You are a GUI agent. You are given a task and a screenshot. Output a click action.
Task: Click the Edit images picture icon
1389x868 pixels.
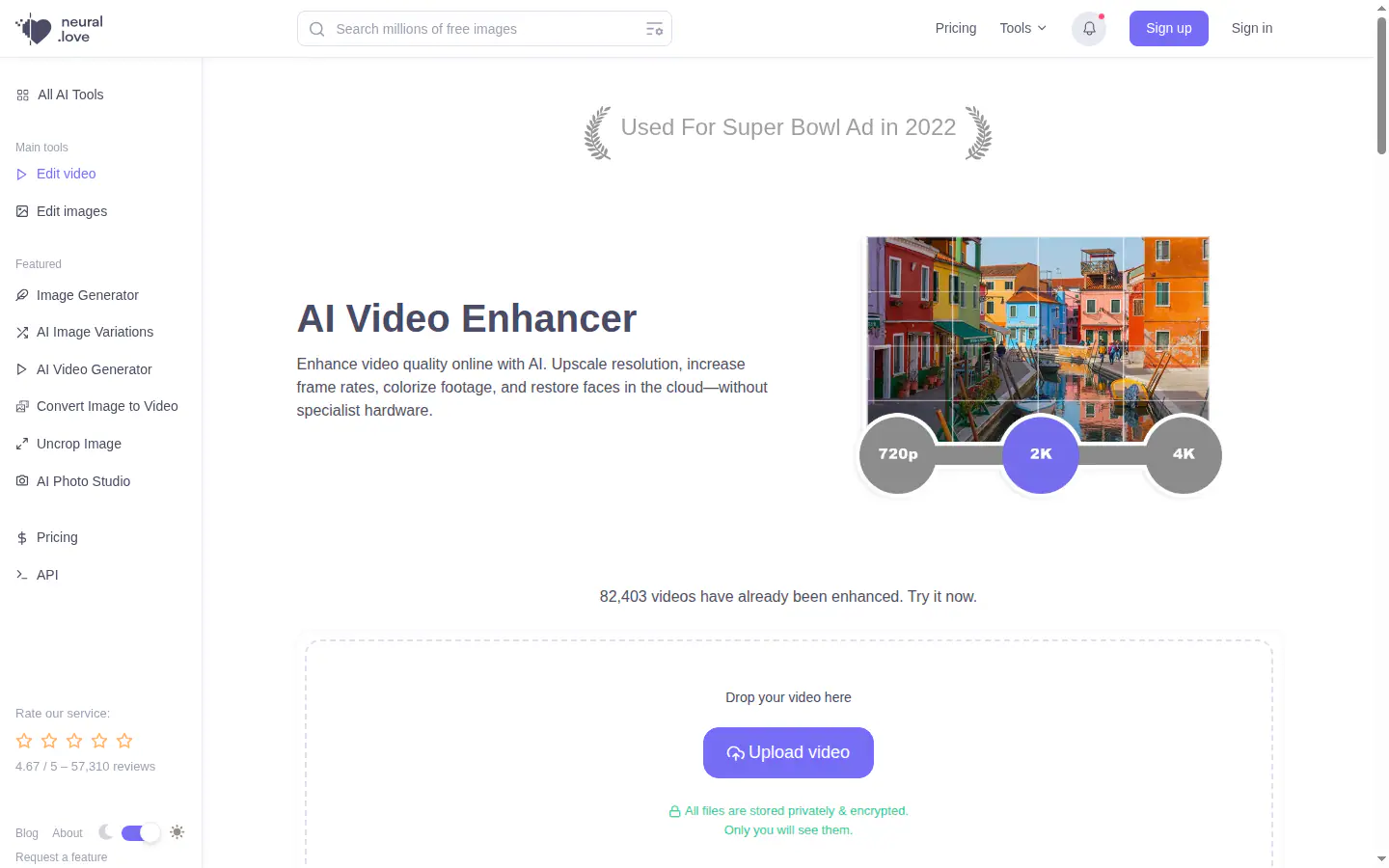click(22, 211)
